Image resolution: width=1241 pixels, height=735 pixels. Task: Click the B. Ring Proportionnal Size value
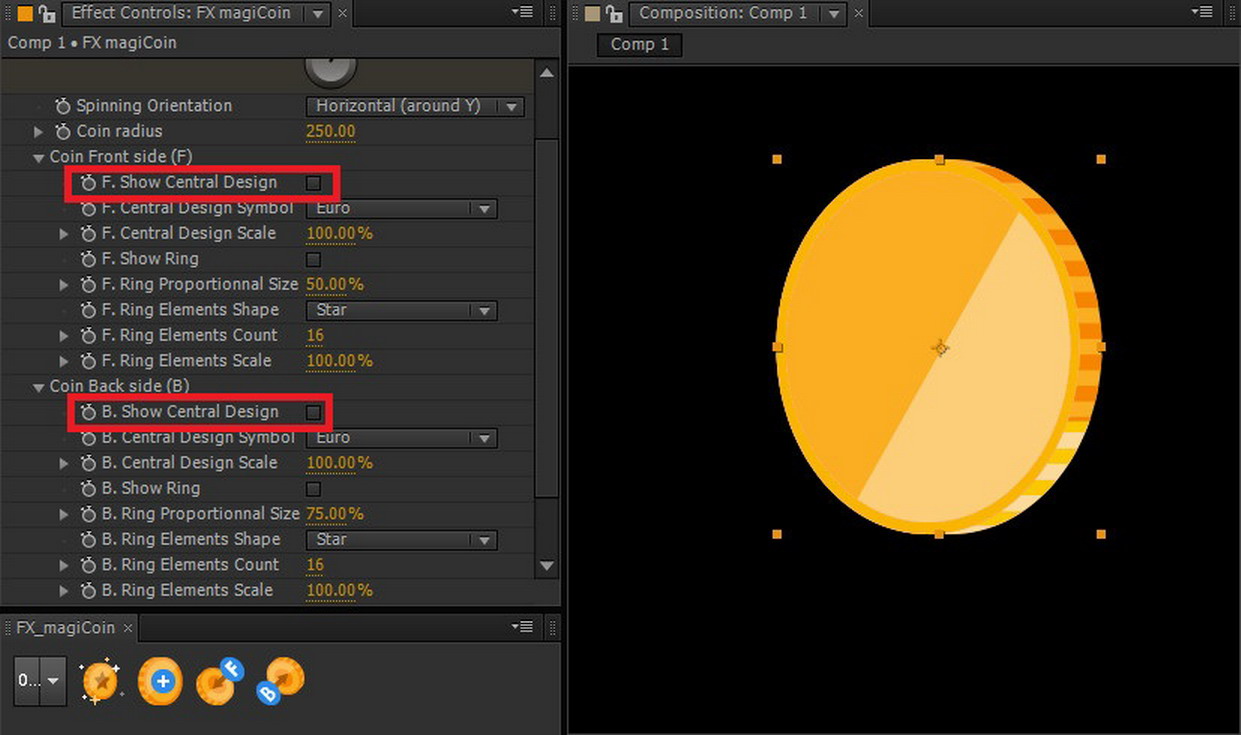(334, 513)
